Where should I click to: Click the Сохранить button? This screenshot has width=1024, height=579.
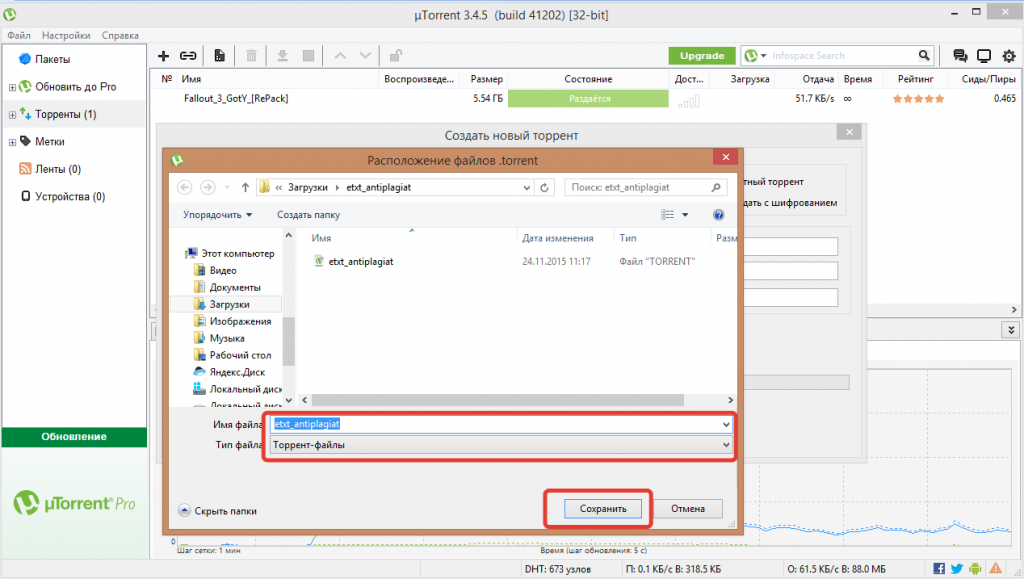(602, 509)
